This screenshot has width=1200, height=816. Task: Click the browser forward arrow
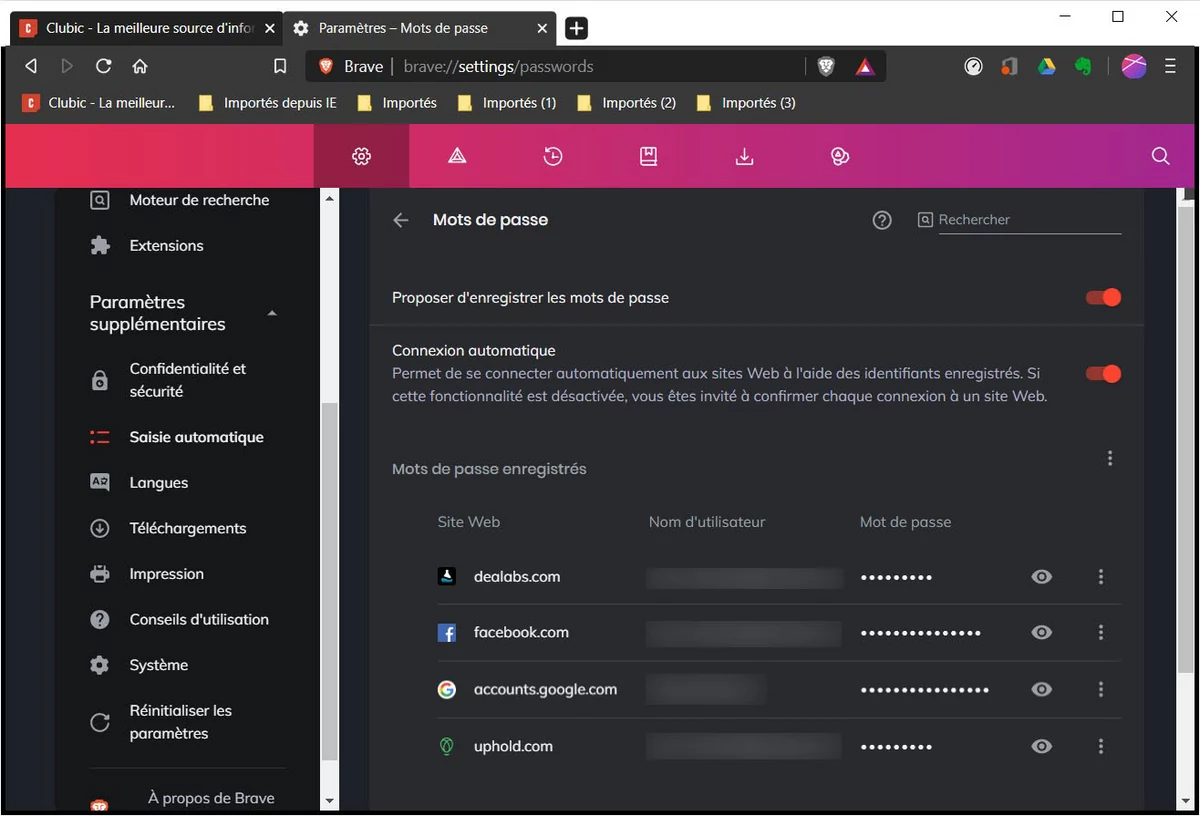coord(67,67)
